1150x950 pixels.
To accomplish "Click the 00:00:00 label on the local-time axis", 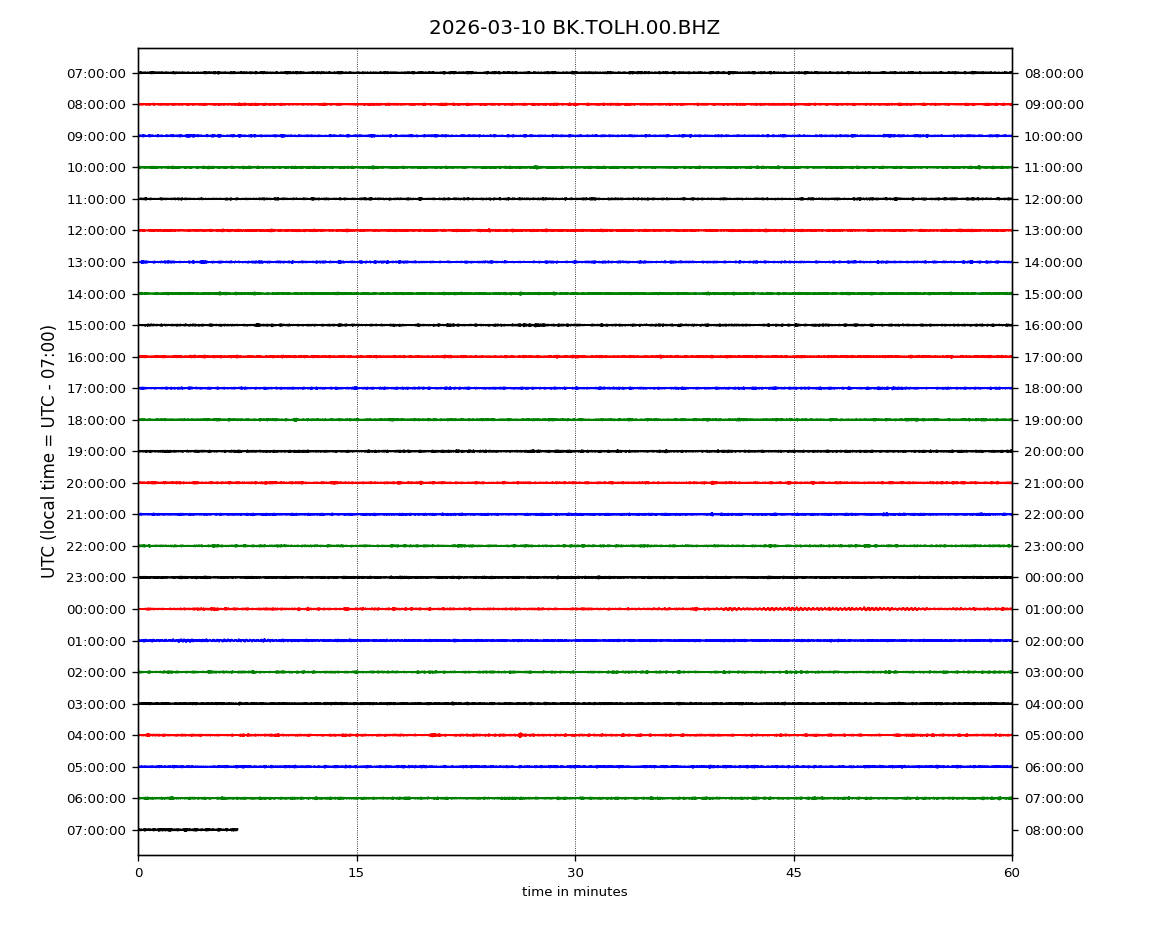I will (x=1053, y=577).
